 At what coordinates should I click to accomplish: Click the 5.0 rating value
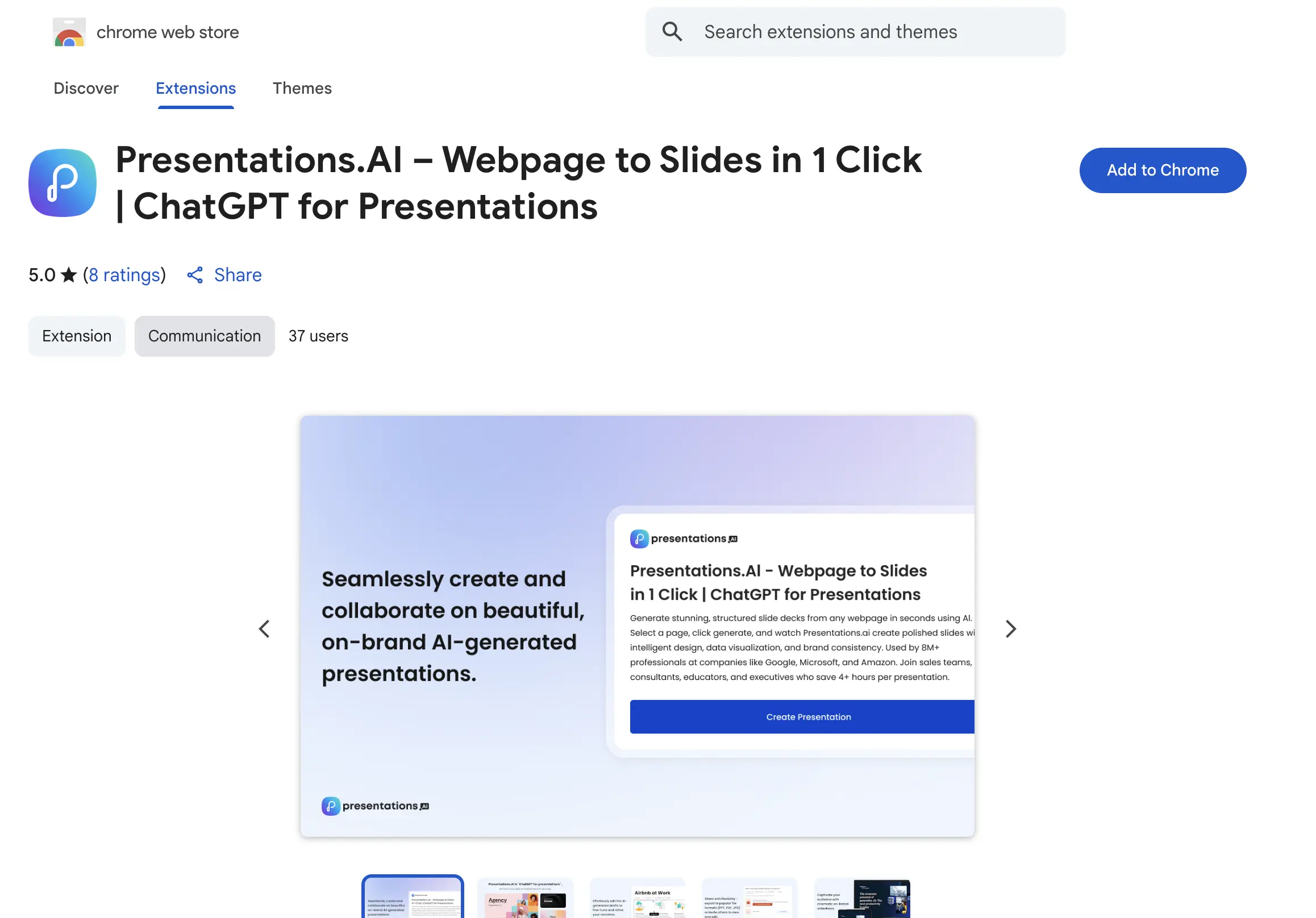tap(42, 275)
